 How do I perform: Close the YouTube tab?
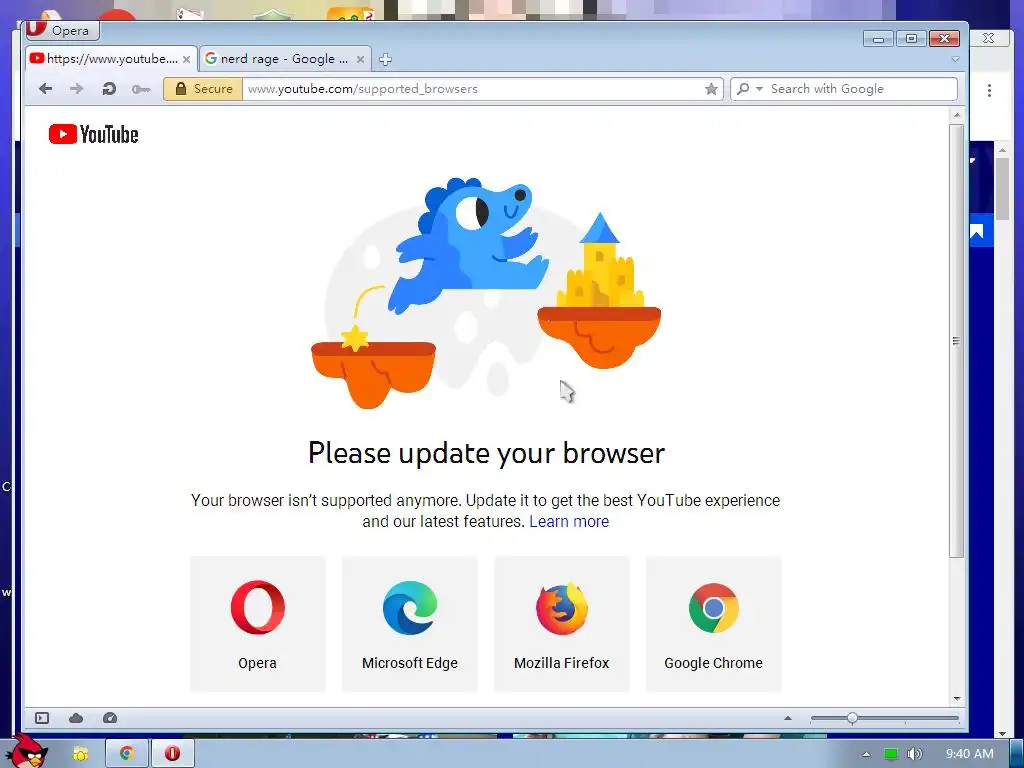186,59
